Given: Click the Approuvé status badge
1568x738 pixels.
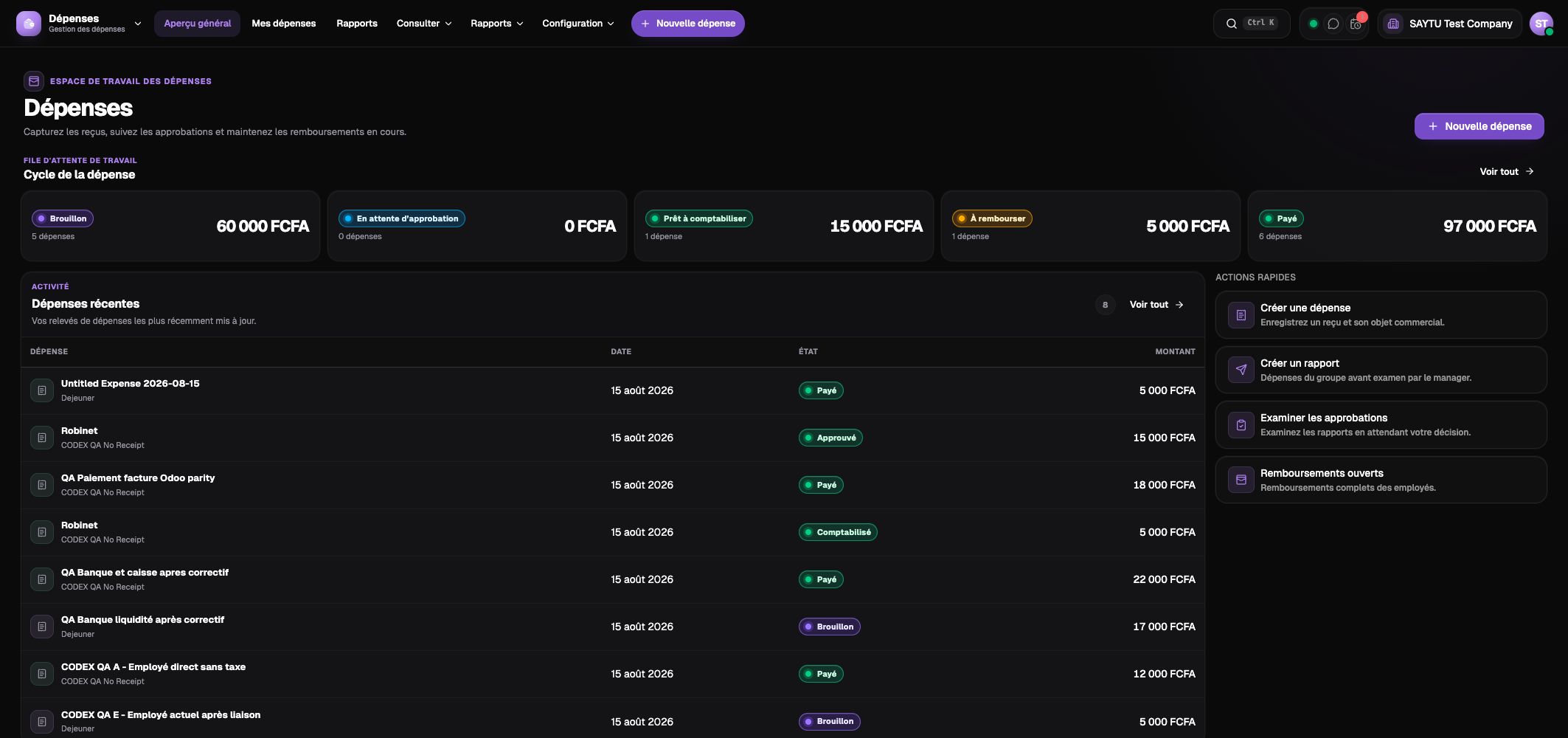Looking at the screenshot, I should point(830,438).
